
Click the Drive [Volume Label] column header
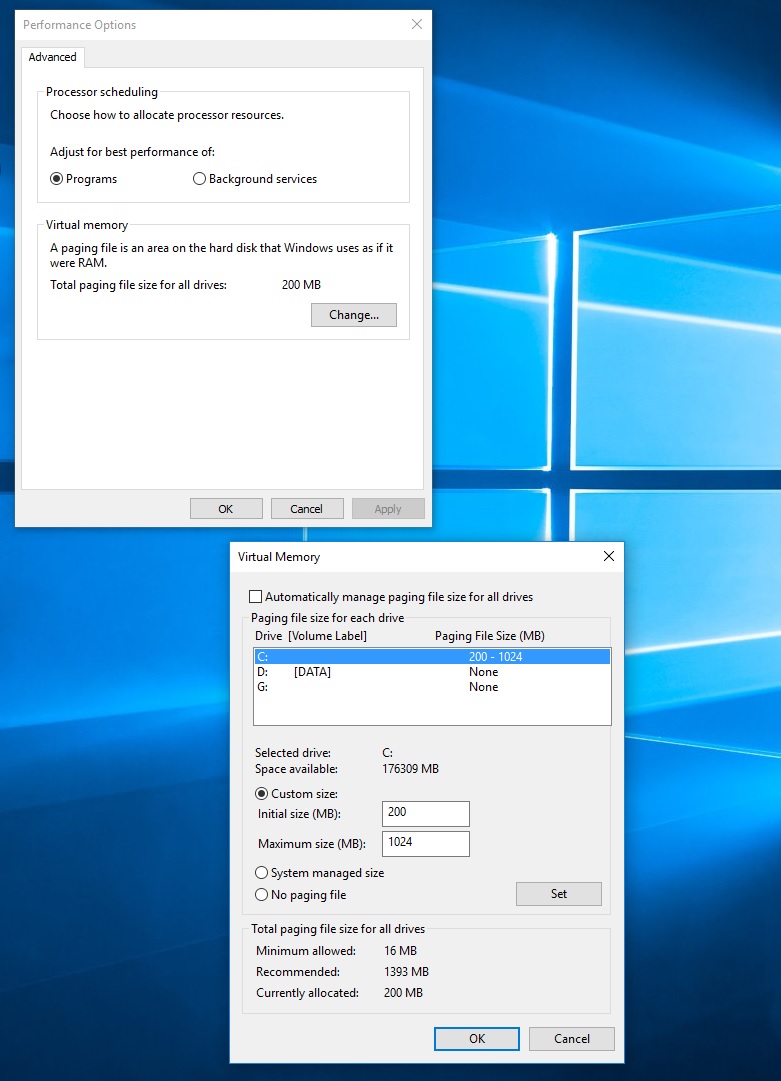(311, 636)
